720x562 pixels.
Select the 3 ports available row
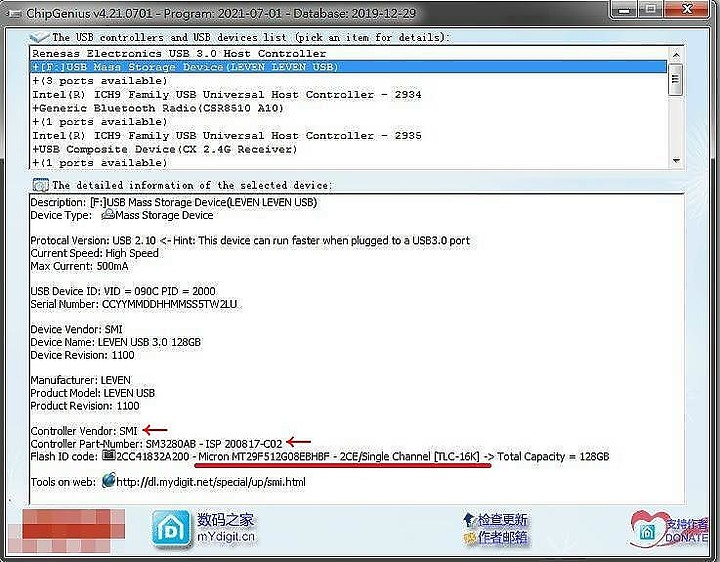coord(348,81)
